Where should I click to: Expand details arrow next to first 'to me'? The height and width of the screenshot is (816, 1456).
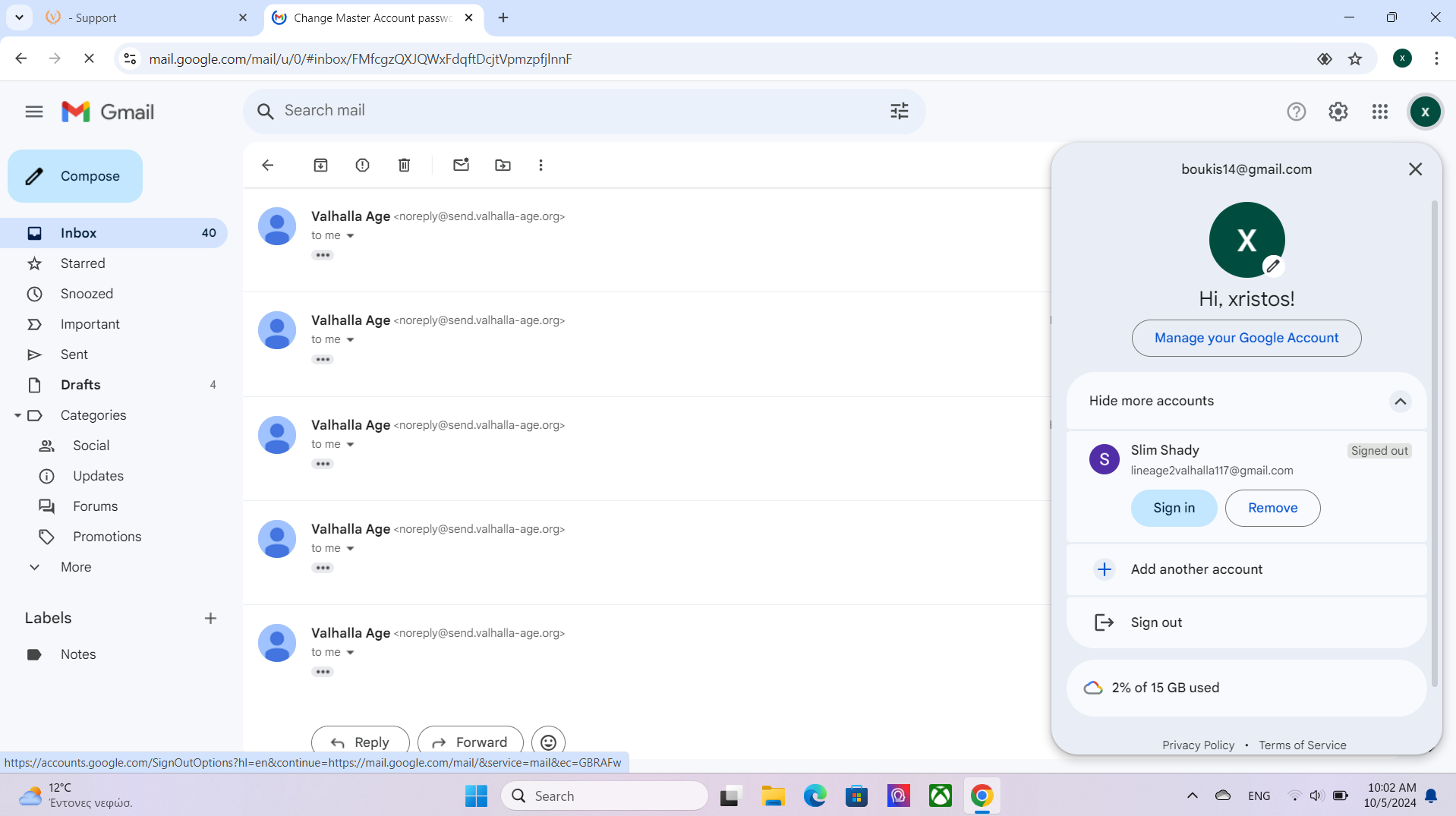[351, 236]
